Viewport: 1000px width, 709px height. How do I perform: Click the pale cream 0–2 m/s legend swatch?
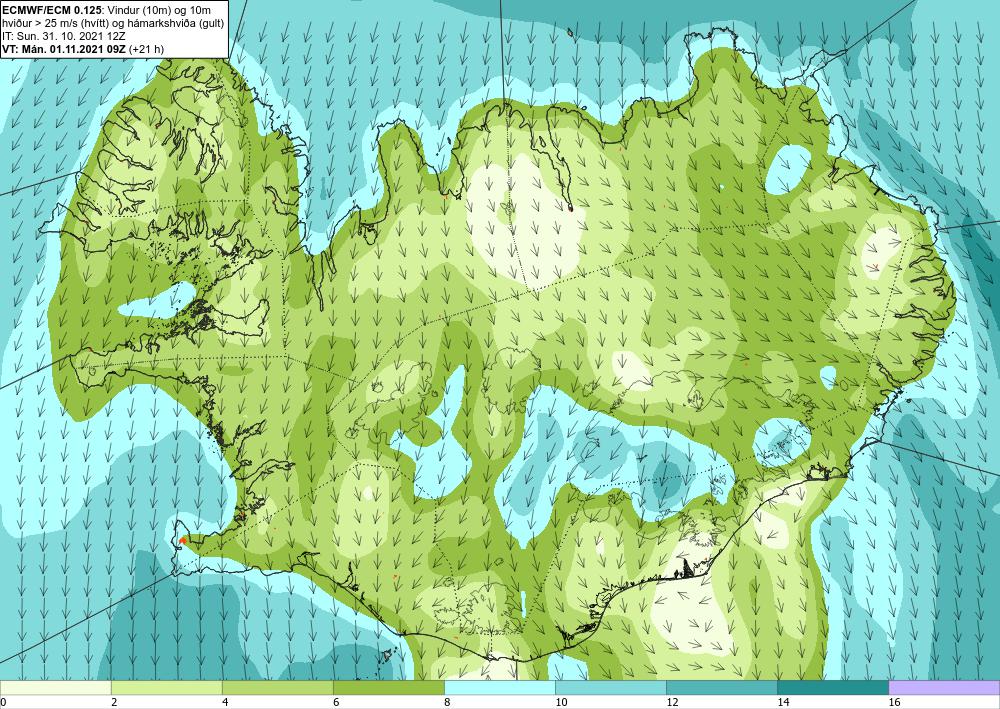tap(55, 687)
